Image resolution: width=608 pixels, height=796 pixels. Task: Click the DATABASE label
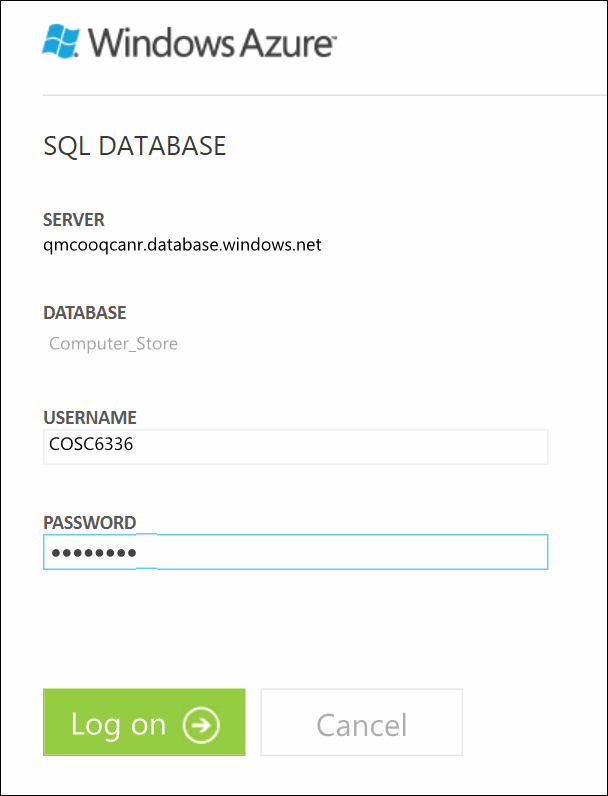point(85,313)
